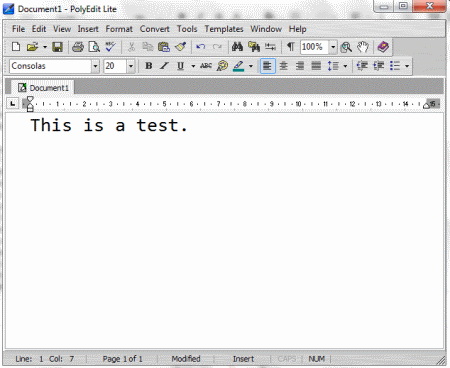Viewport: 450px width, 368px height.
Task: Open the Format menu
Action: (x=119, y=29)
